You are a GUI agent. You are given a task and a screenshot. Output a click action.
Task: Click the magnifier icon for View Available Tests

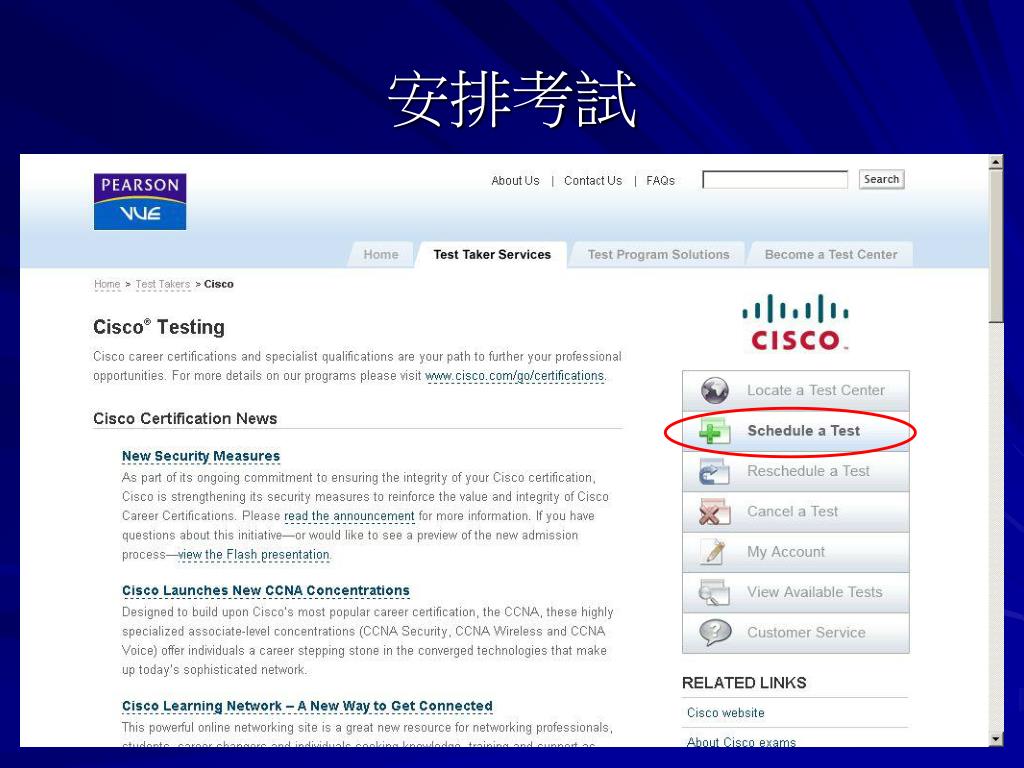pos(714,592)
